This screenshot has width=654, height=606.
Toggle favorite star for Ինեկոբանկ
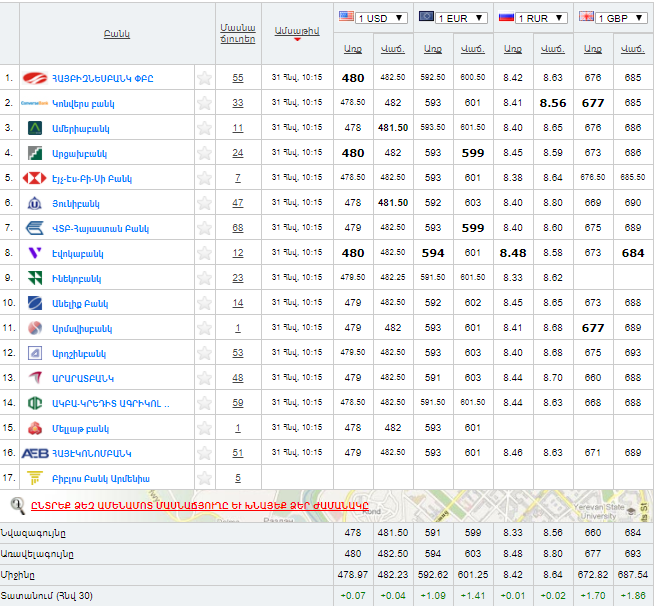point(204,278)
